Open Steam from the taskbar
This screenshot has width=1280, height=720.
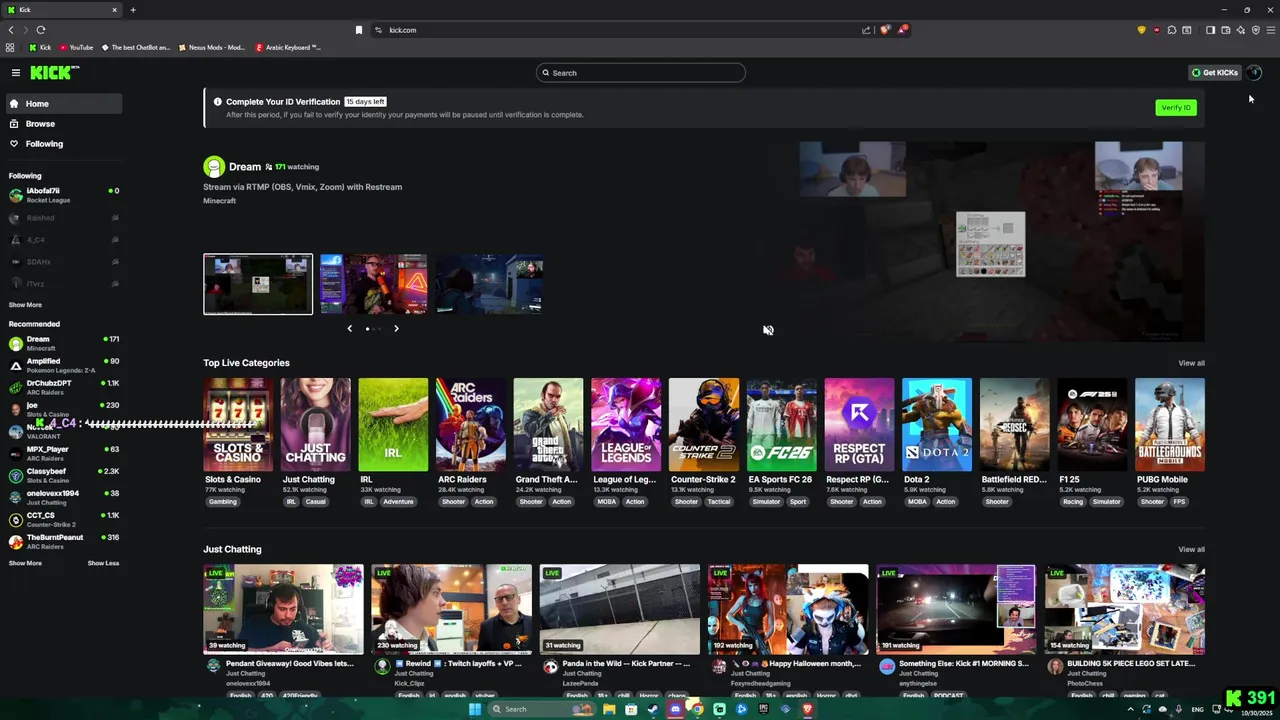653,709
